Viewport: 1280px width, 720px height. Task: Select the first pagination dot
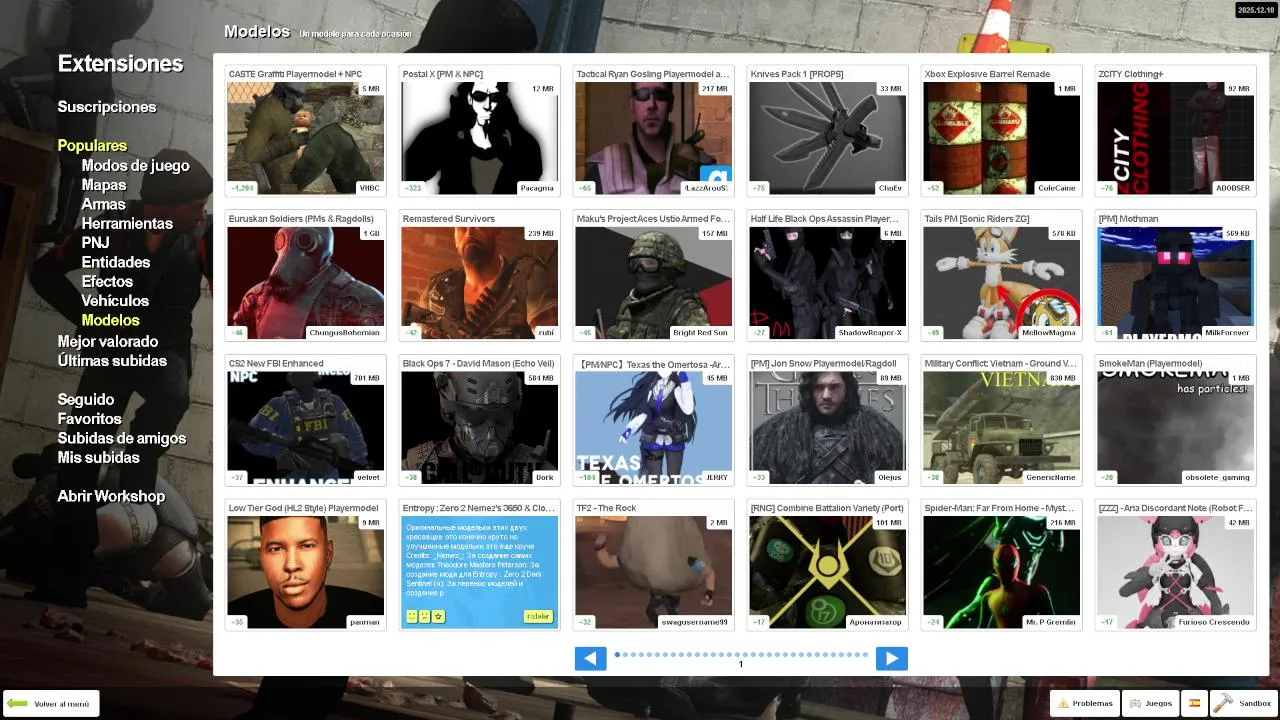[617, 655]
